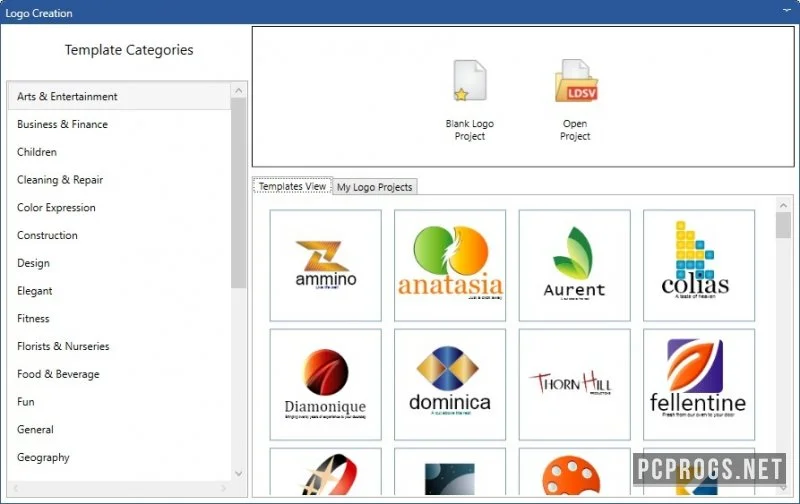The image size is (800, 504).
Task: Switch to the Templates View tab
Action: [x=292, y=186]
